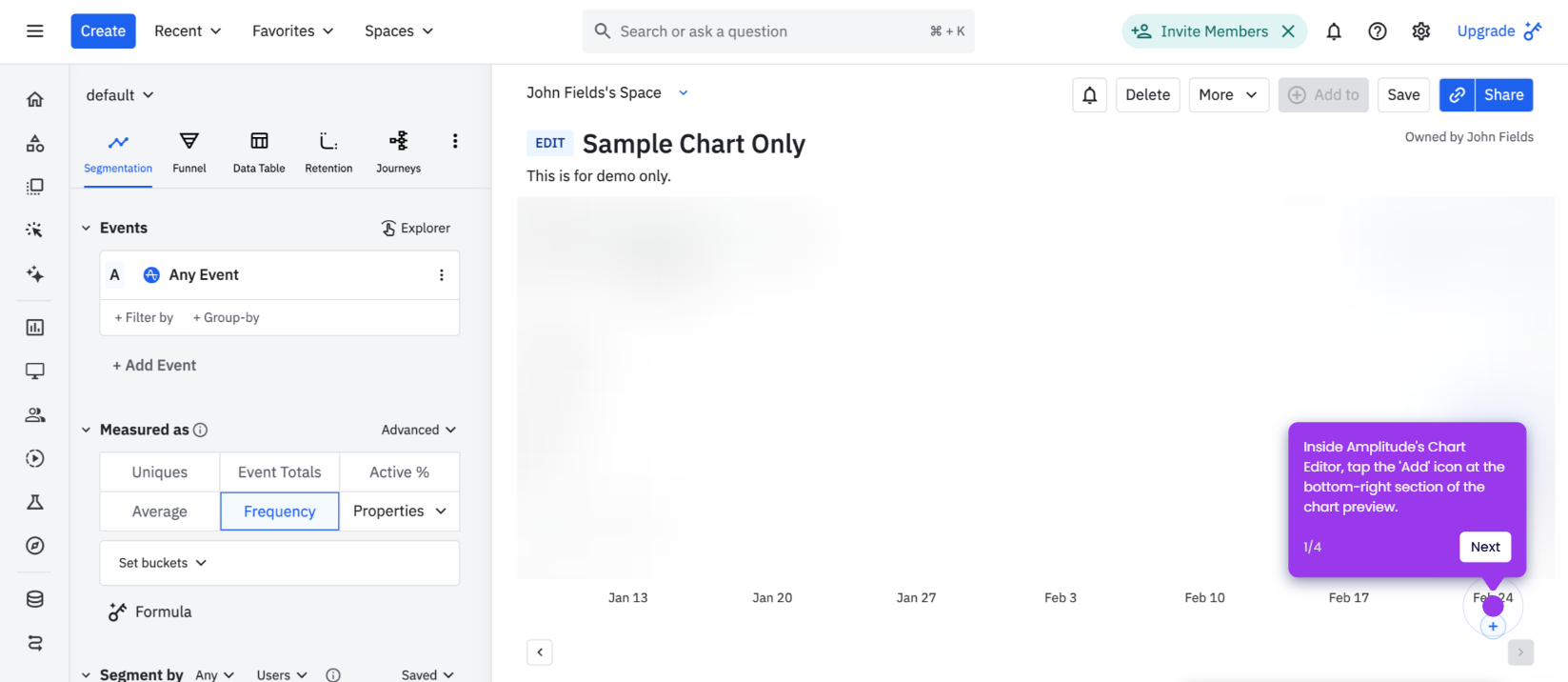
Task: Select the Event Totals measurement option
Action: click(x=280, y=472)
